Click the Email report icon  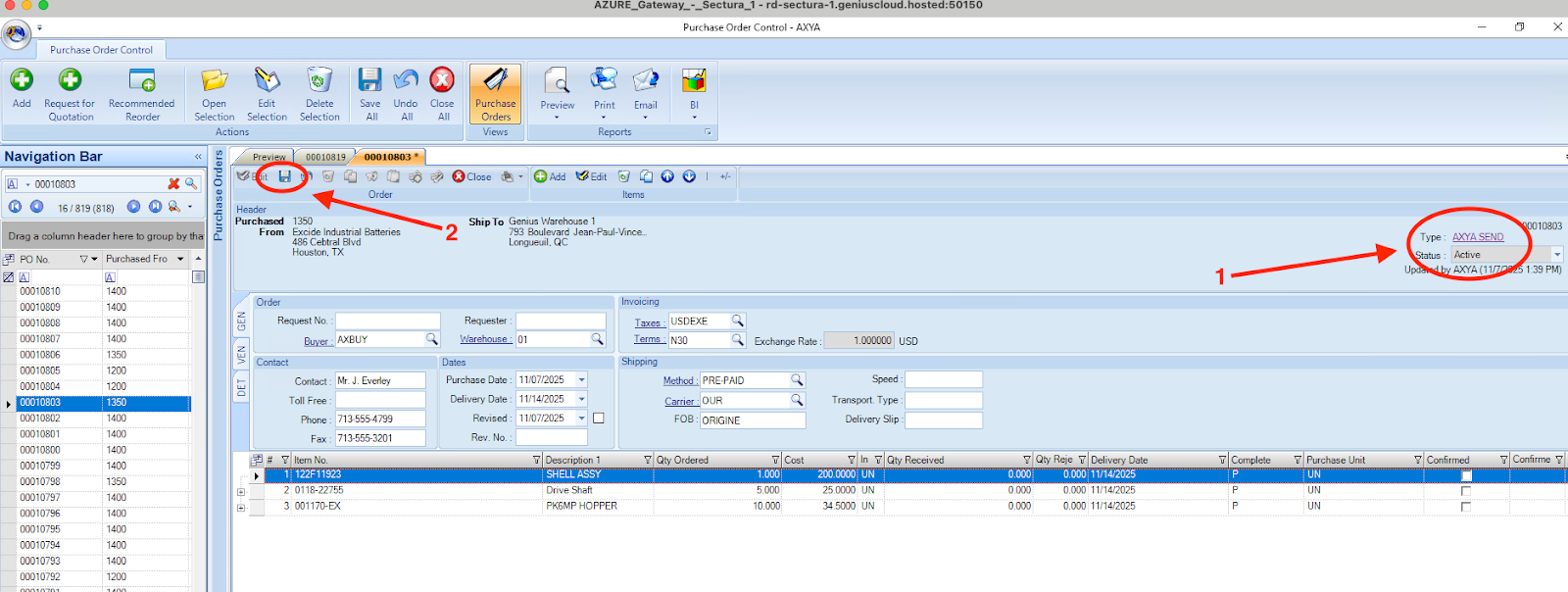[x=646, y=80]
